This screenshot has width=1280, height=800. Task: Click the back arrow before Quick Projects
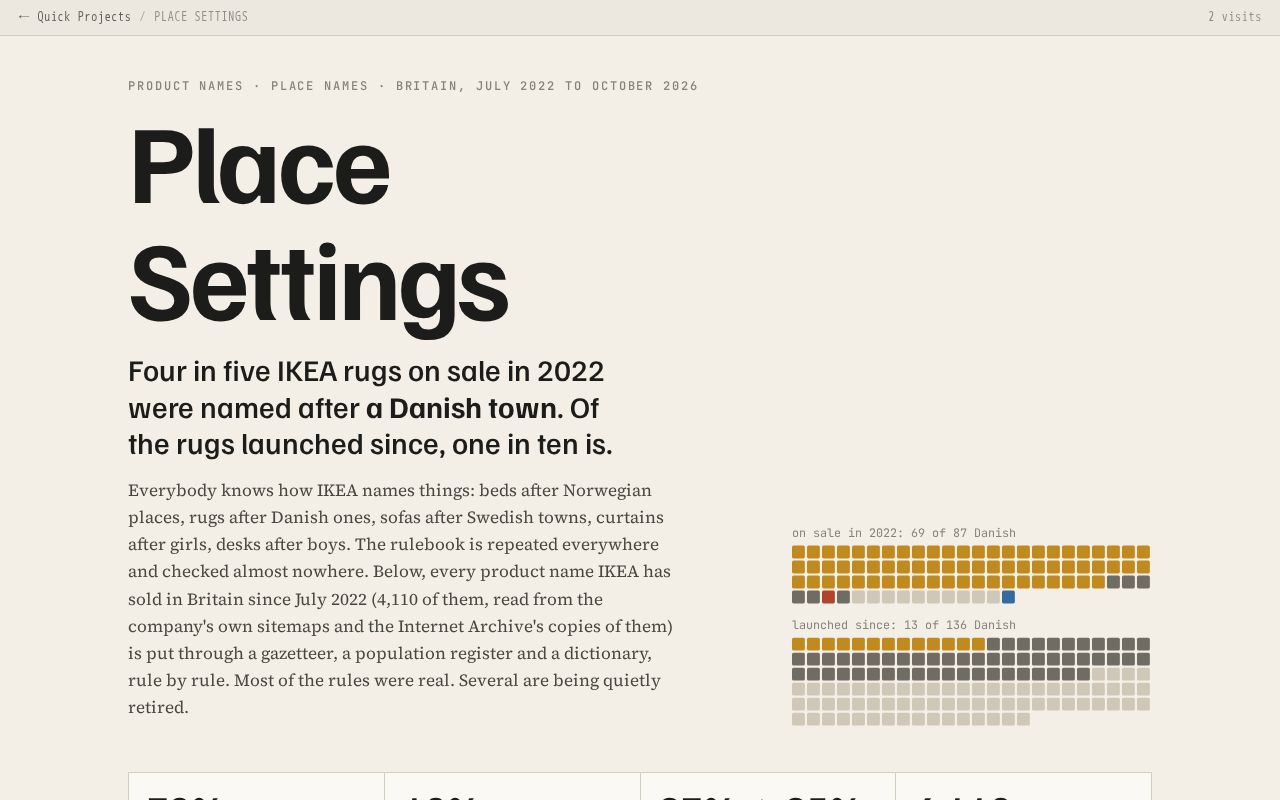24,17
